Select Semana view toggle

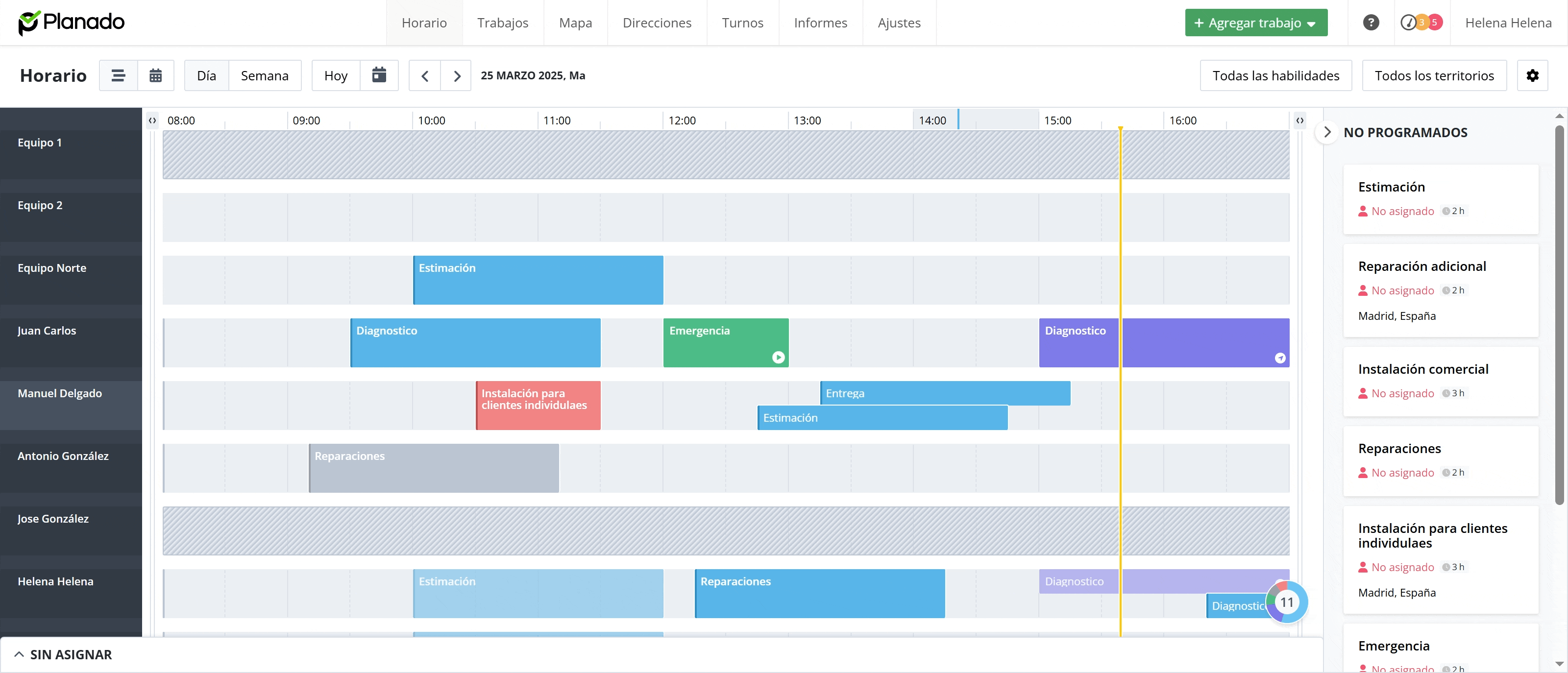coord(264,75)
